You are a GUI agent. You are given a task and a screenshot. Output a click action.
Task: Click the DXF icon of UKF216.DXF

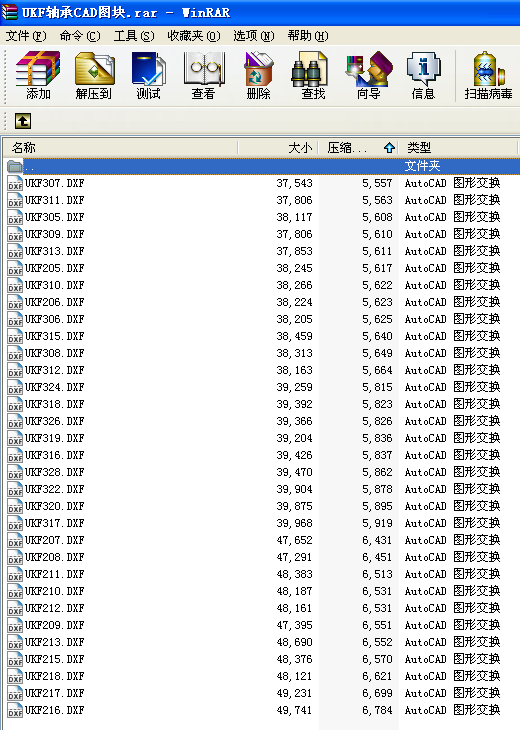tap(15, 710)
